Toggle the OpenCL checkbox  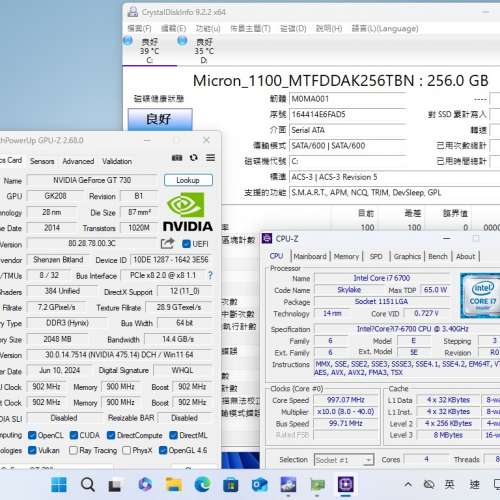[32, 435]
